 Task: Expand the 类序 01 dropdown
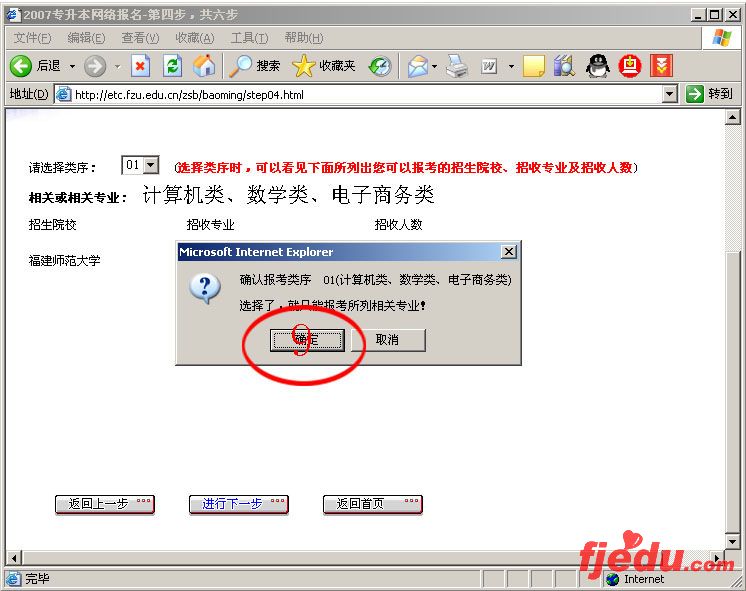pyautogui.click(x=151, y=165)
